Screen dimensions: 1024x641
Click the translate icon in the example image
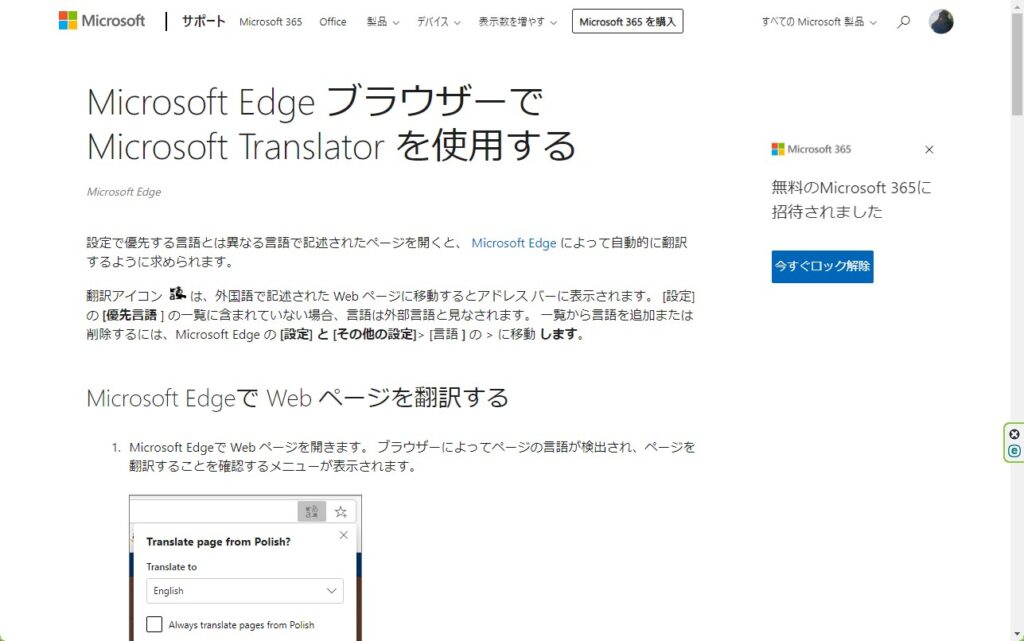(x=312, y=511)
